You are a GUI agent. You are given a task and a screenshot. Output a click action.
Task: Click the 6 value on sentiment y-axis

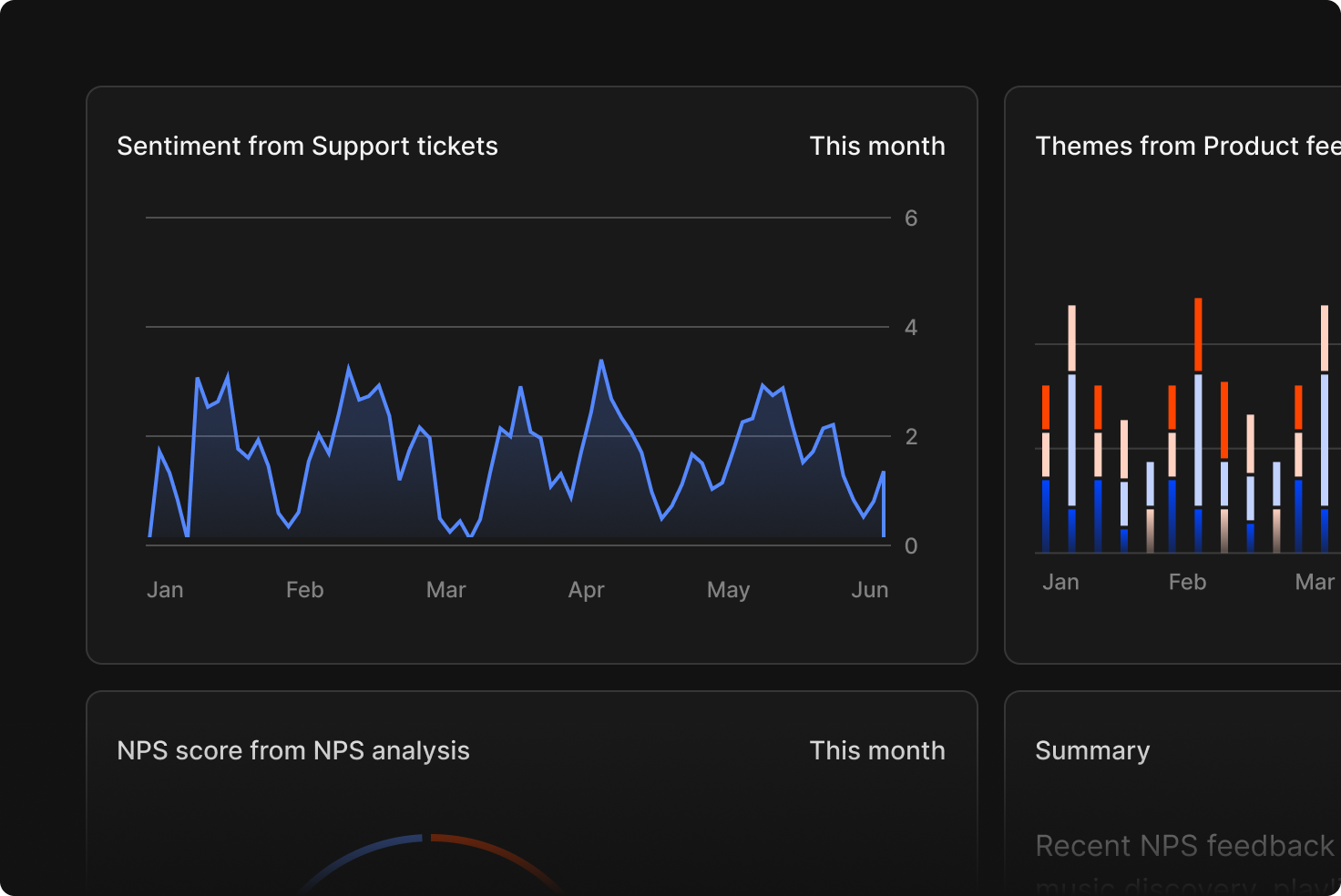910,219
